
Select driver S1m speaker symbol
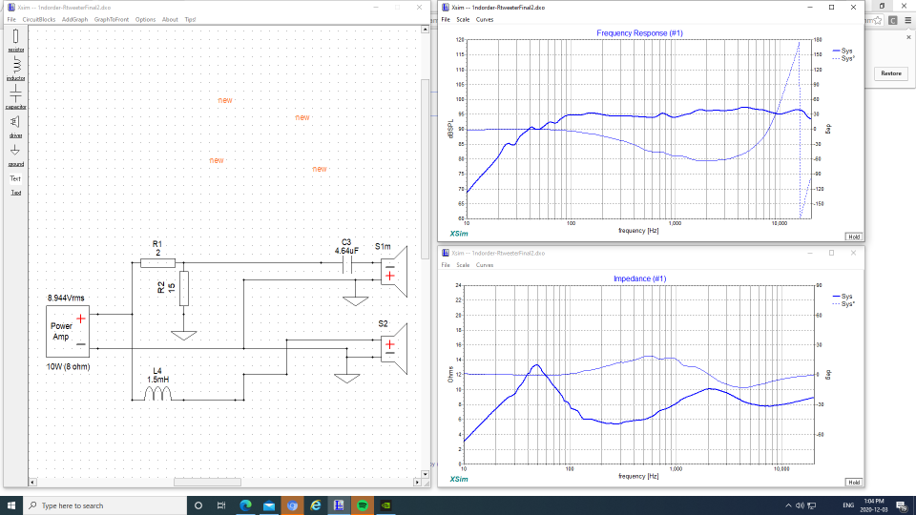[394, 272]
